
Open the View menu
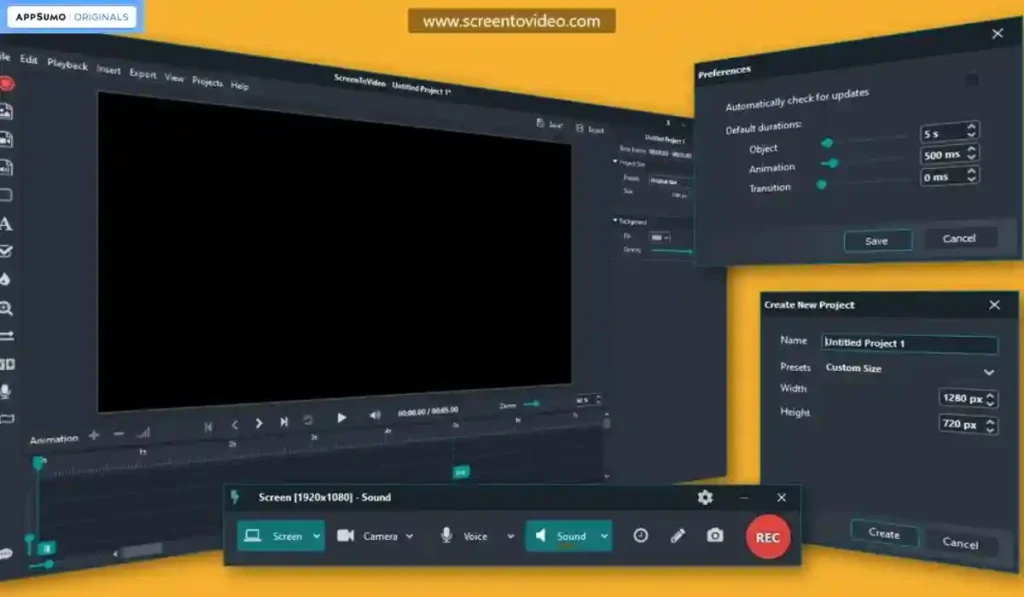tap(174, 77)
